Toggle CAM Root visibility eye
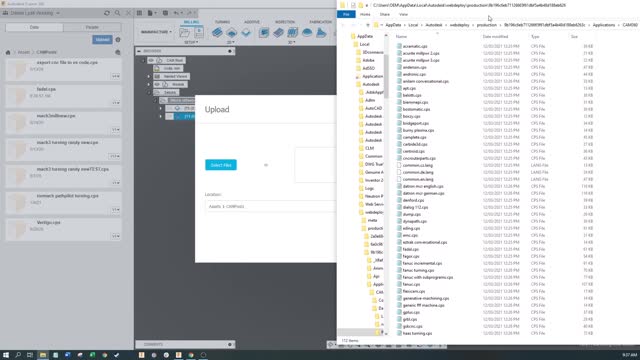 [x=151, y=60]
